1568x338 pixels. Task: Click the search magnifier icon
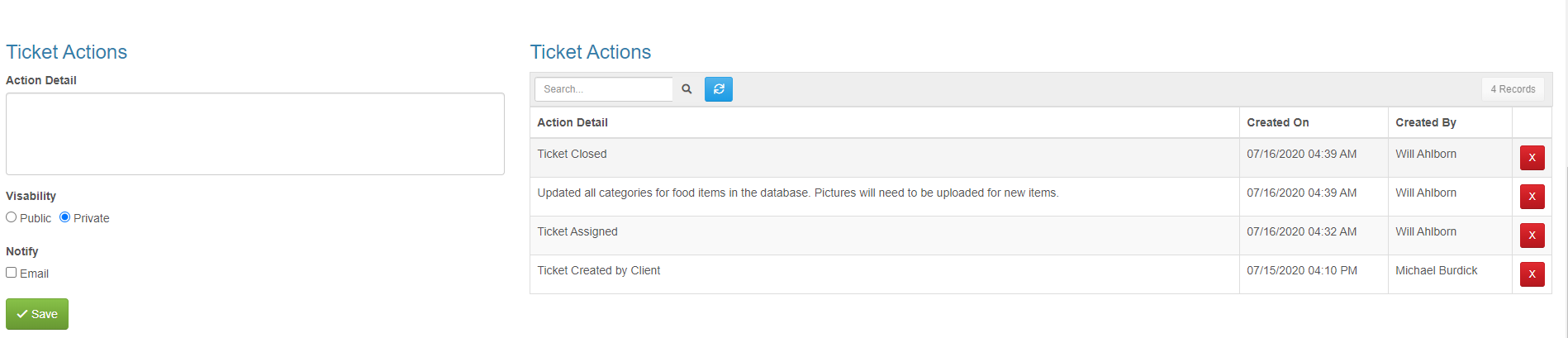[687, 89]
